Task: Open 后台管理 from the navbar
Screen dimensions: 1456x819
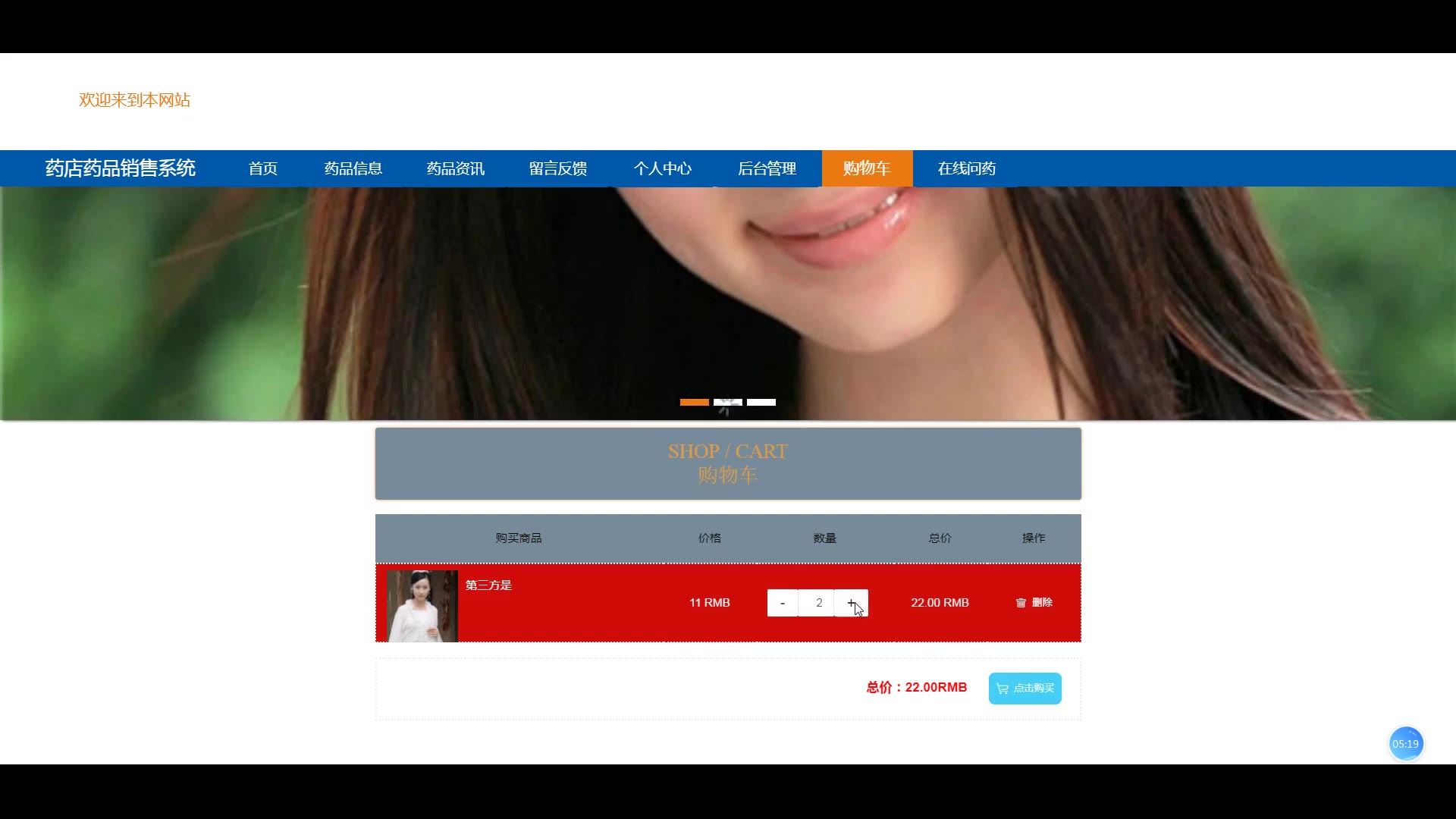Action: [767, 168]
